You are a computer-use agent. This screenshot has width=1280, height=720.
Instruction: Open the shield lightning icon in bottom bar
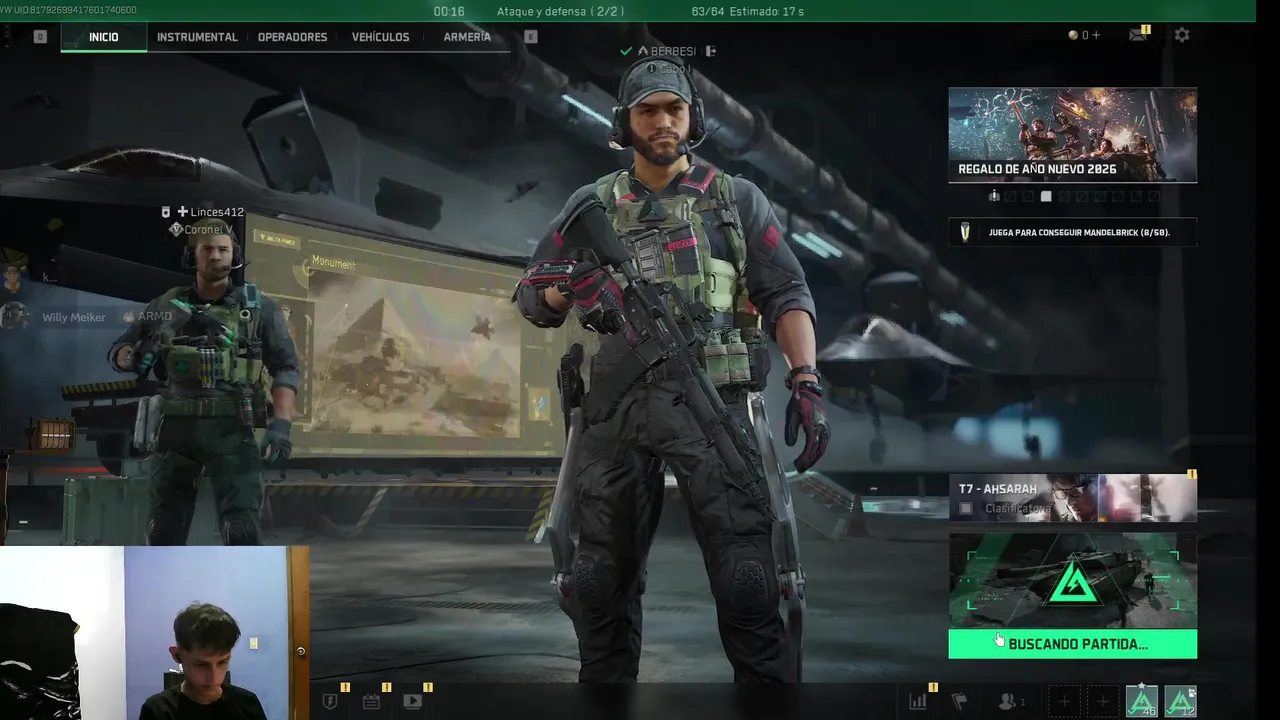click(330, 701)
